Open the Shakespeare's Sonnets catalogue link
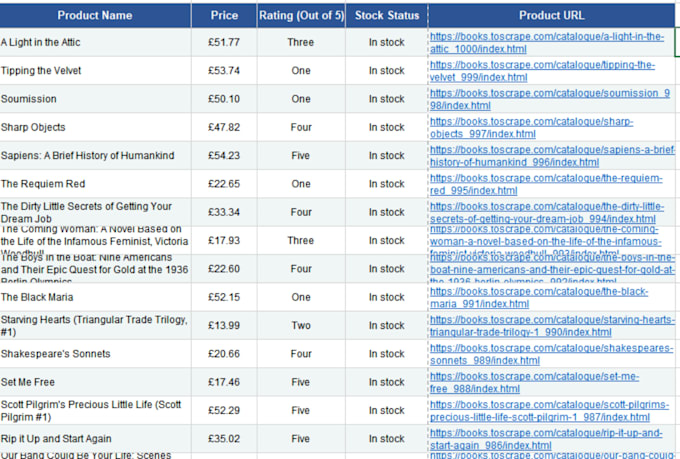Screen dimensions: 680x459 (552, 354)
